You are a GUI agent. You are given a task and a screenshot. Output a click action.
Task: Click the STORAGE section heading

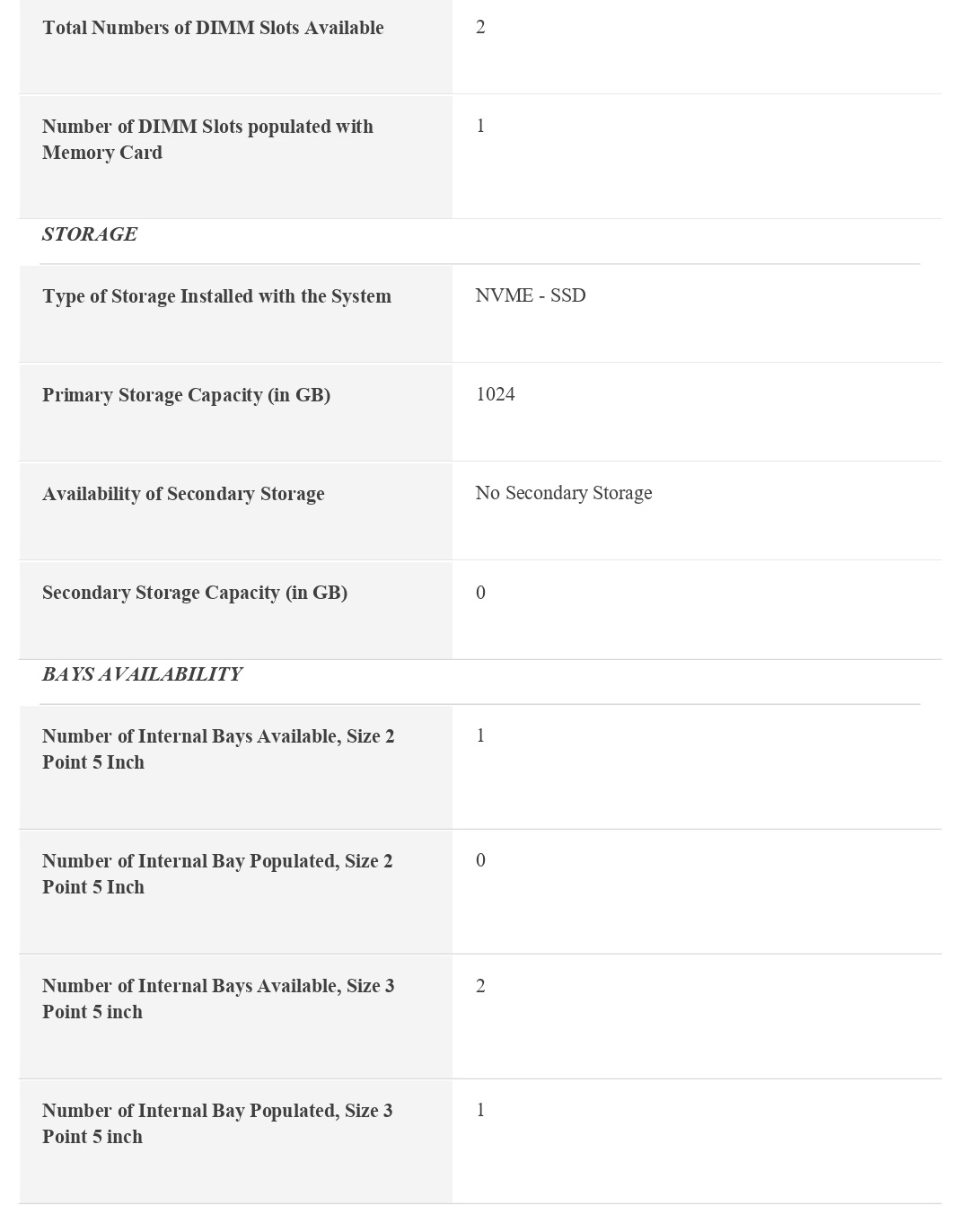[x=90, y=234]
